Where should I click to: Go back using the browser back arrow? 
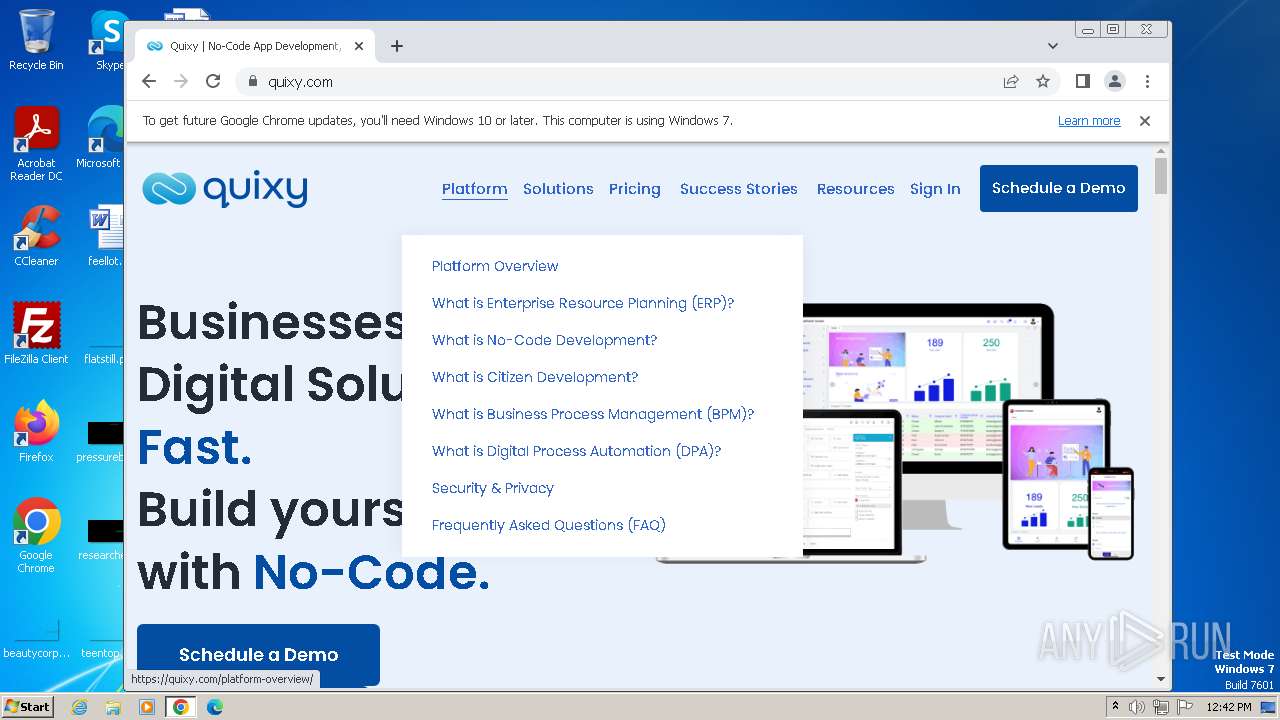[149, 82]
